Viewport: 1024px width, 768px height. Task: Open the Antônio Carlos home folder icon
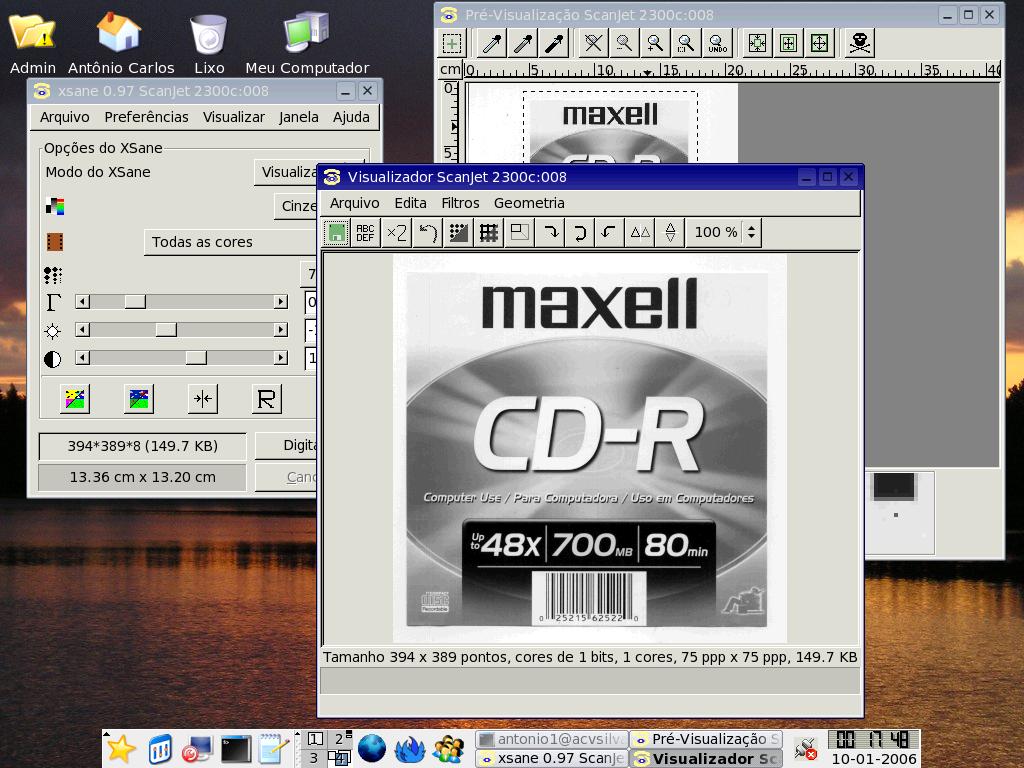click(x=121, y=42)
